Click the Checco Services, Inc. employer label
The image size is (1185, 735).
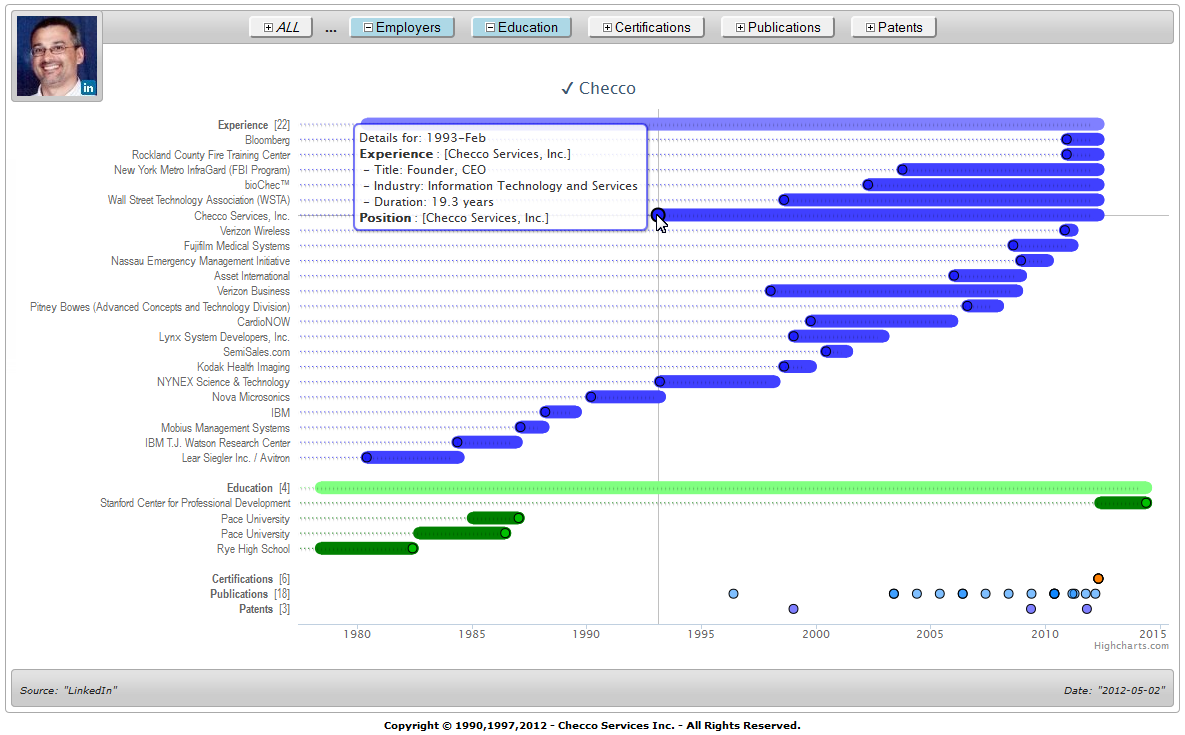(x=242, y=216)
